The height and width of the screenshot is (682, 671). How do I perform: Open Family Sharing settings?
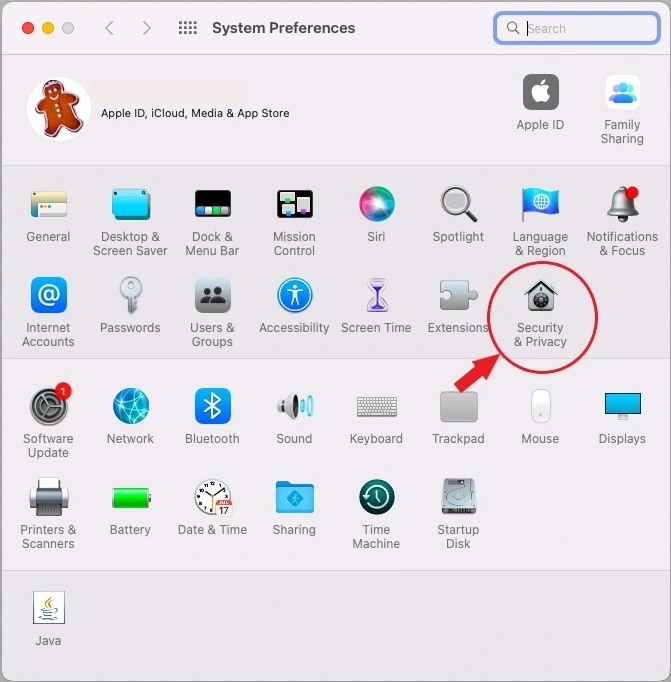(622, 92)
